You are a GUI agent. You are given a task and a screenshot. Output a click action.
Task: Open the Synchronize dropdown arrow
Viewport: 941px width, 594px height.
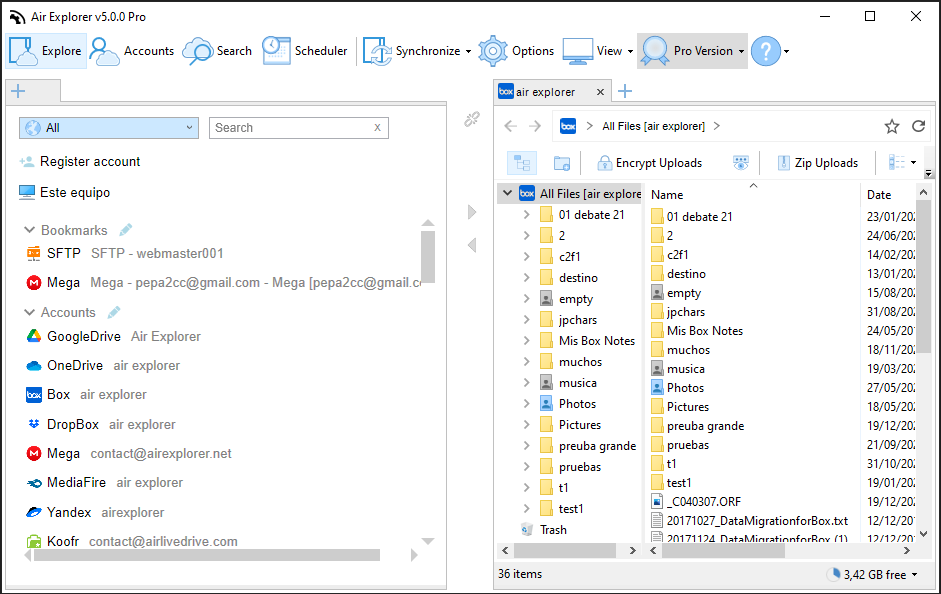pos(468,52)
